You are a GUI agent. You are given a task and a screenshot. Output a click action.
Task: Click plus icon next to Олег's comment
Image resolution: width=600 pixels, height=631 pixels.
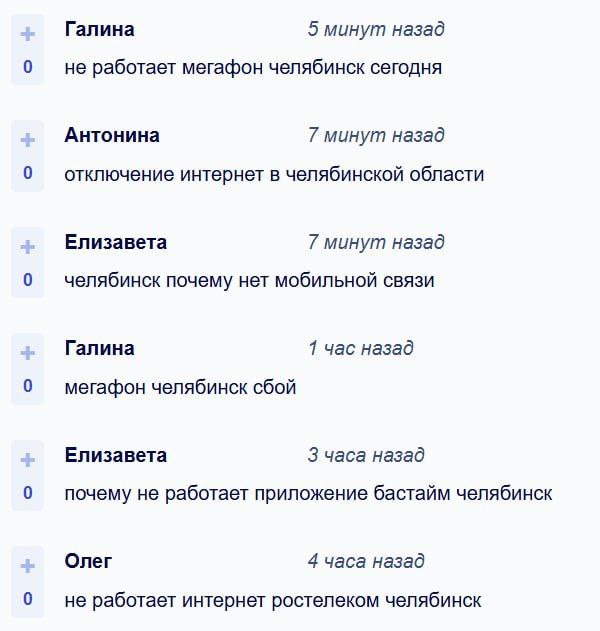(x=27, y=567)
